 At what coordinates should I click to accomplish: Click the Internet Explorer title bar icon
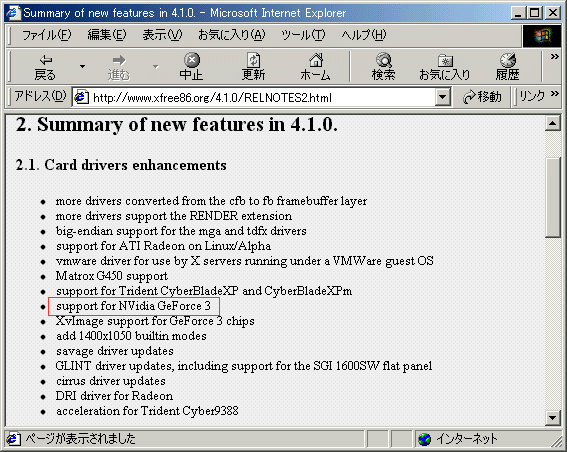pyautogui.click(x=13, y=13)
